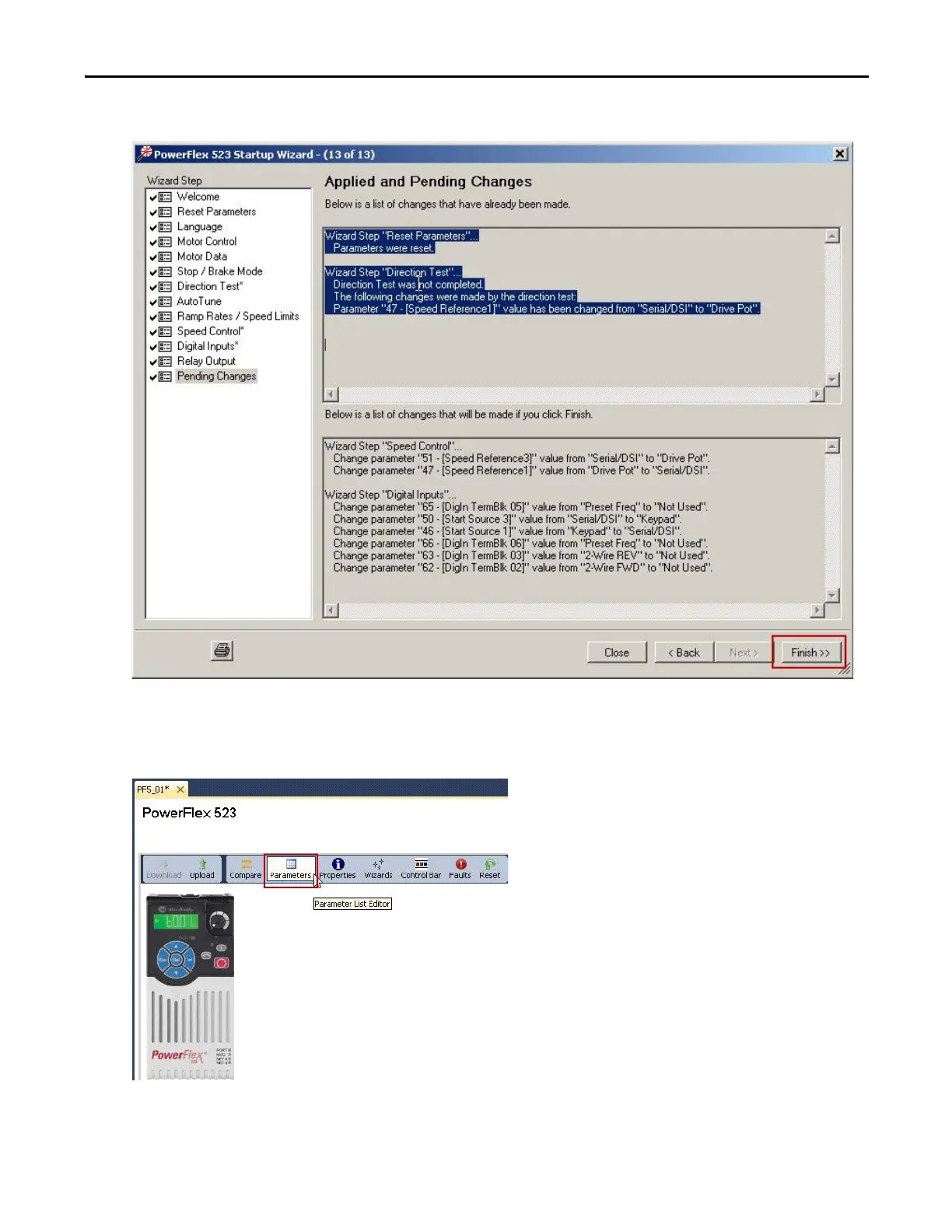
Task: Click the step icon beside Motor Data
Action: pyautogui.click(x=165, y=257)
